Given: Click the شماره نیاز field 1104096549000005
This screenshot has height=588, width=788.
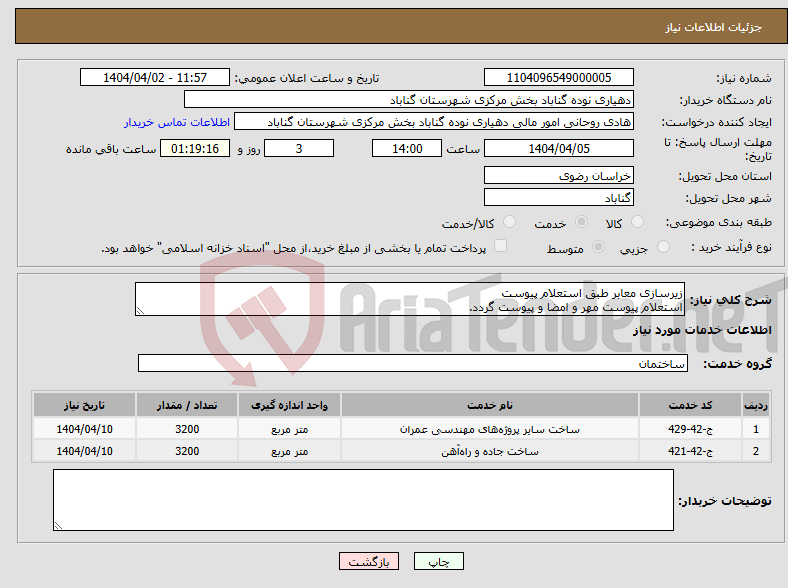Looking at the screenshot, I should click(559, 77).
